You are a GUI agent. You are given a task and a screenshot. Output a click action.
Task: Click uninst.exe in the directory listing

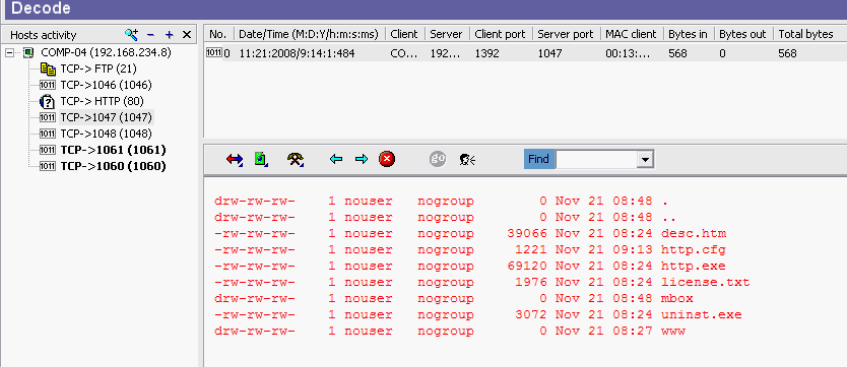(702, 315)
